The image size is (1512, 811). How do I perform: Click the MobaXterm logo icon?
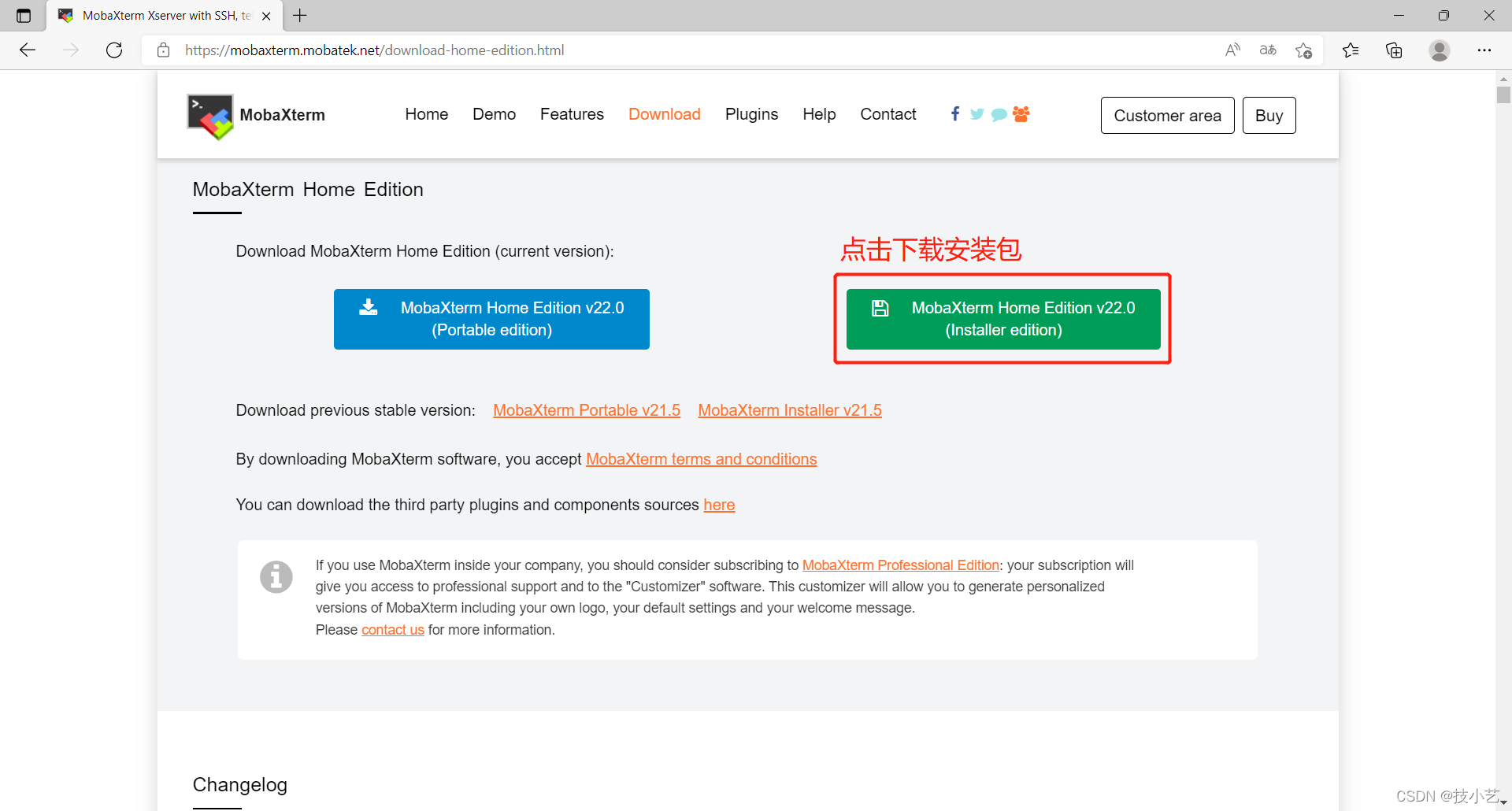pyautogui.click(x=210, y=117)
